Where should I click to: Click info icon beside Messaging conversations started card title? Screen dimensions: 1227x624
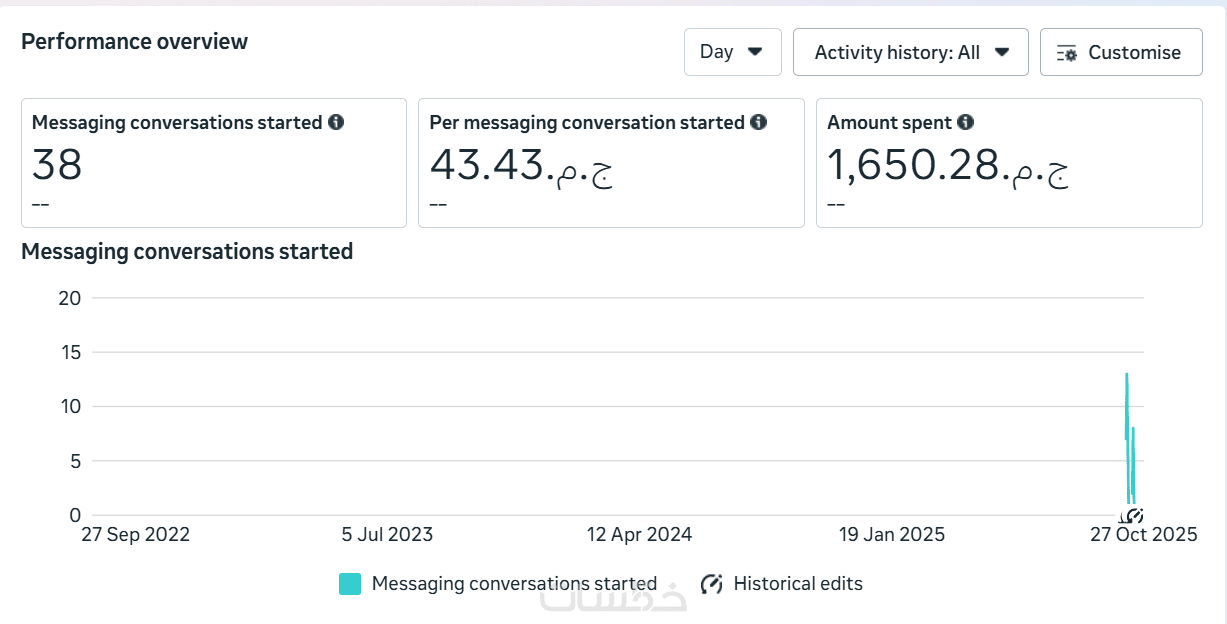pyautogui.click(x=336, y=122)
